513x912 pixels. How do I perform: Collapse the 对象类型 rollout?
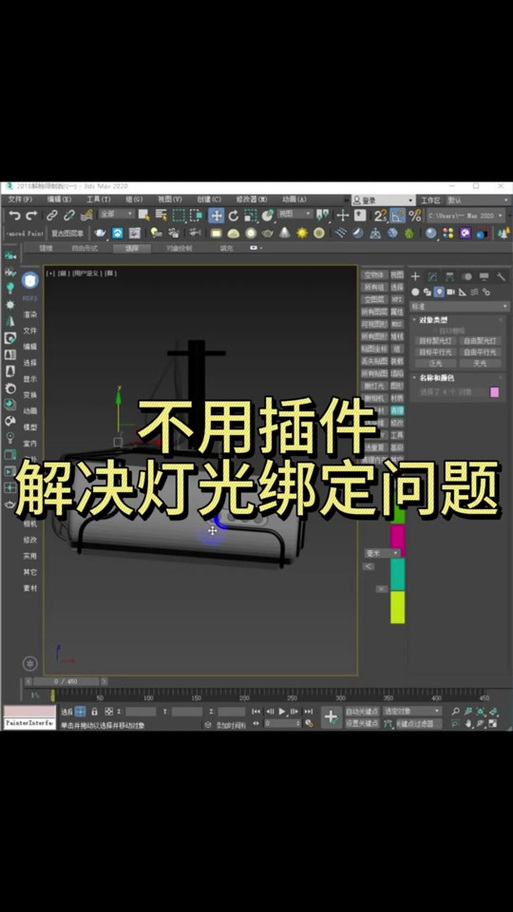click(x=433, y=320)
